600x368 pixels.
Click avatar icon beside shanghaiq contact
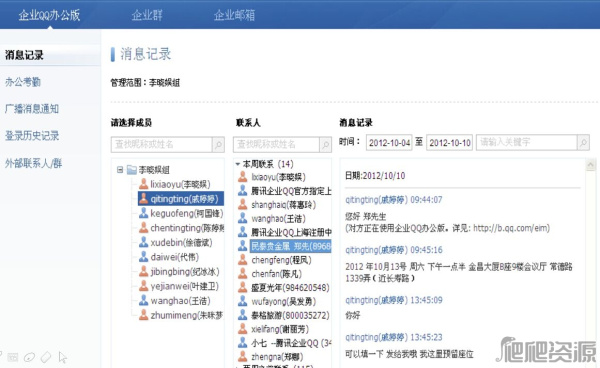pyautogui.click(x=243, y=204)
